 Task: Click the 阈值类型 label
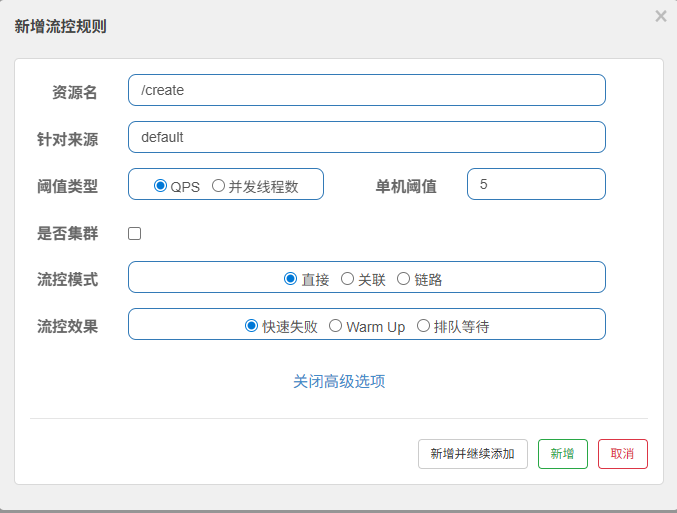click(x=68, y=186)
